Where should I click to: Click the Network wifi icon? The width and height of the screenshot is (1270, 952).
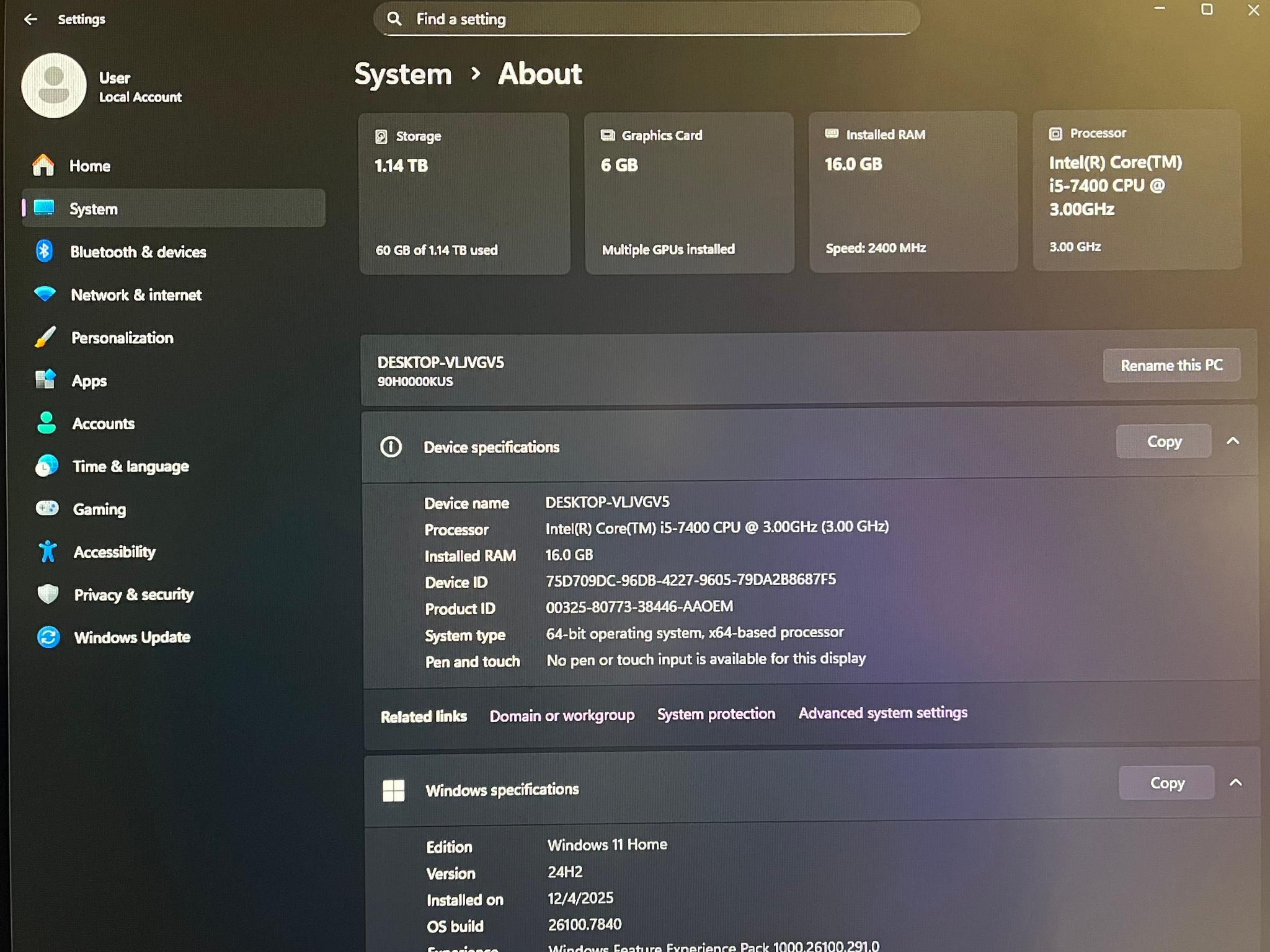pos(45,294)
